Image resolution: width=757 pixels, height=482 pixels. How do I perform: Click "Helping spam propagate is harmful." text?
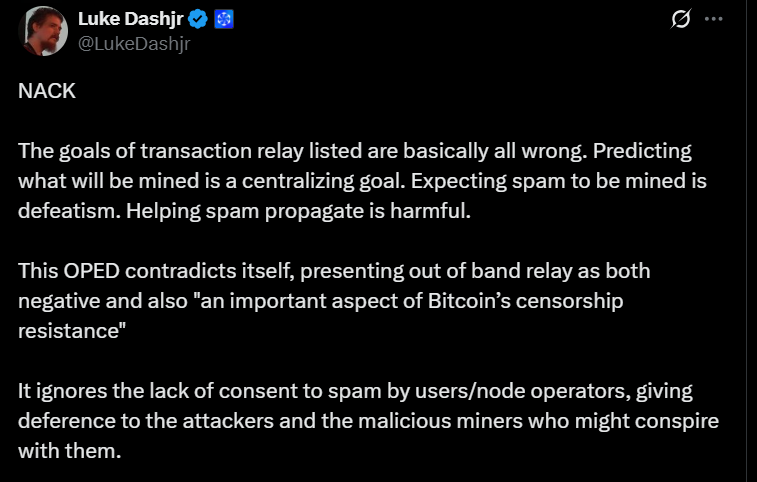298,211
